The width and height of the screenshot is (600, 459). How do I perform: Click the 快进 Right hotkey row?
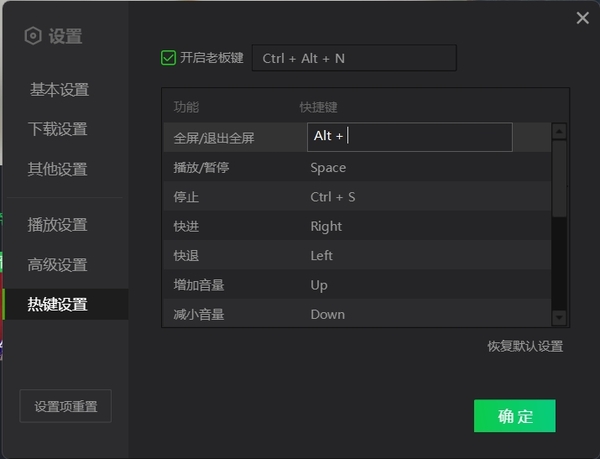click(x=357, y=226)
